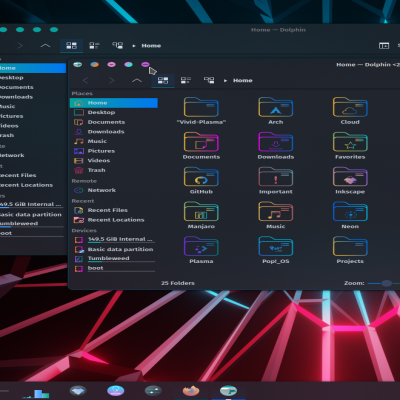Screen dimensions: 400x400
Task: Open the Documents folder in the file grid
Action: pyautogui.click(x=201, y=146)
